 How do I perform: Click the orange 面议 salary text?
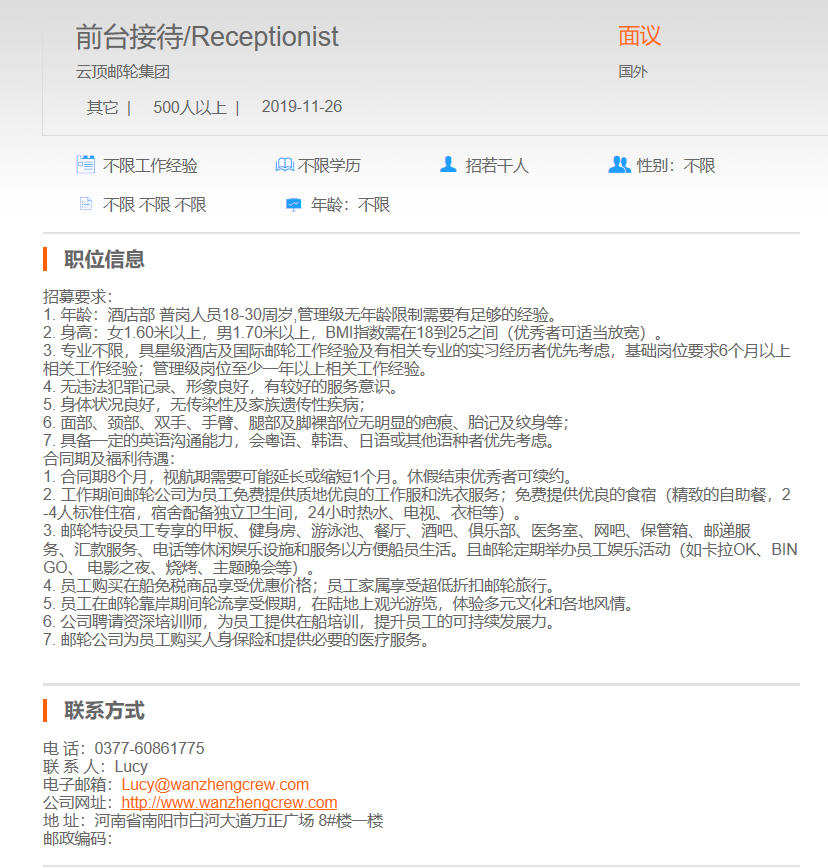pos(639,37)
